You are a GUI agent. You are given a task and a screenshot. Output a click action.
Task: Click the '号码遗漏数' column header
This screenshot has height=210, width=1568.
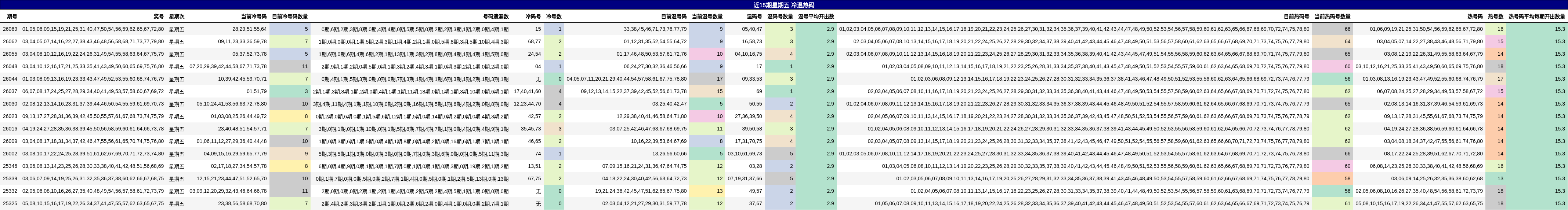tap(496, 16)
